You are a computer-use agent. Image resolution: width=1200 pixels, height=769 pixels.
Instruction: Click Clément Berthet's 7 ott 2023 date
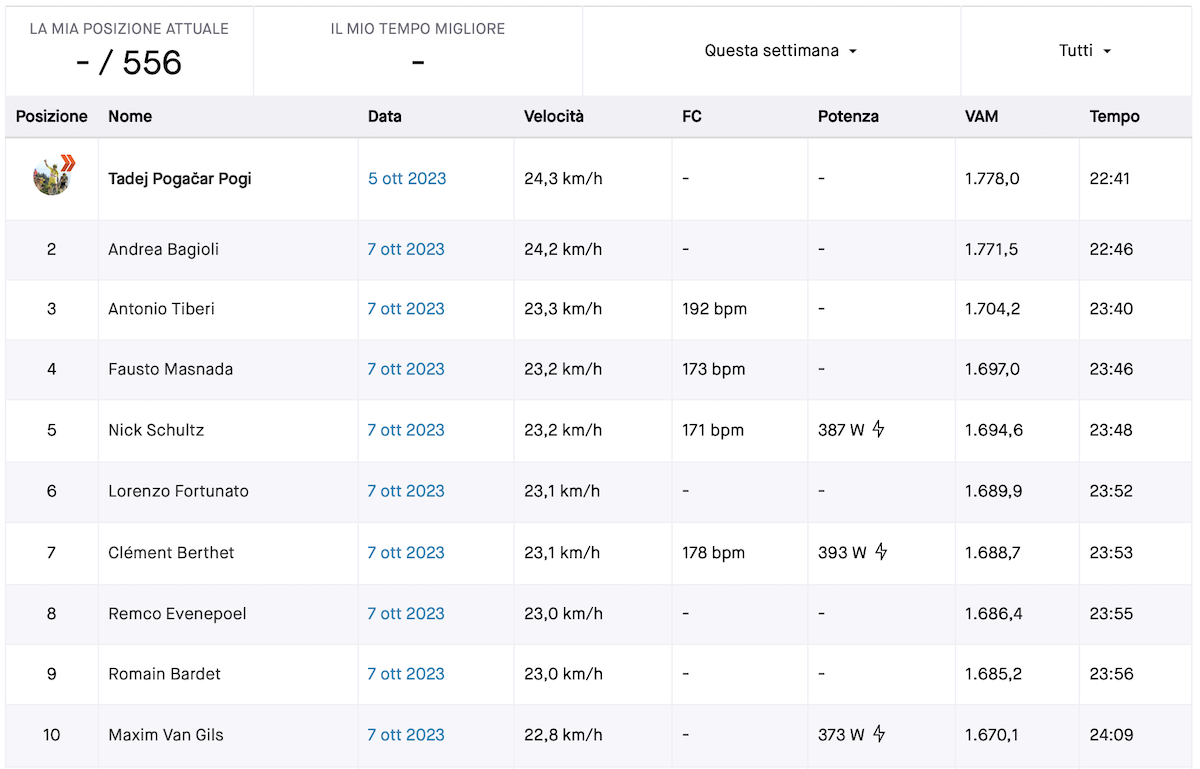(406, 553)
